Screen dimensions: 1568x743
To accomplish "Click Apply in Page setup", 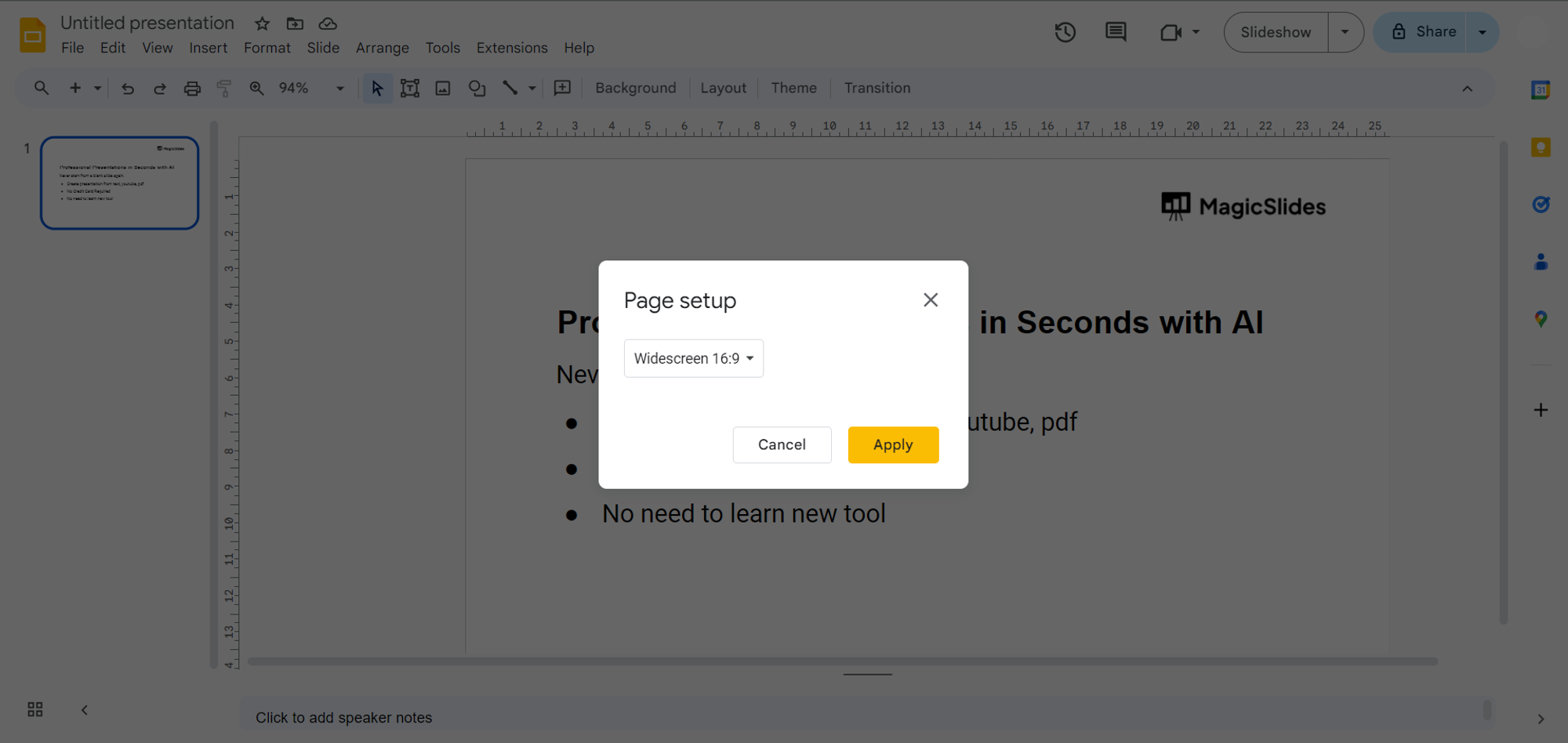I will pyautogui.click(x=893, y=444).
